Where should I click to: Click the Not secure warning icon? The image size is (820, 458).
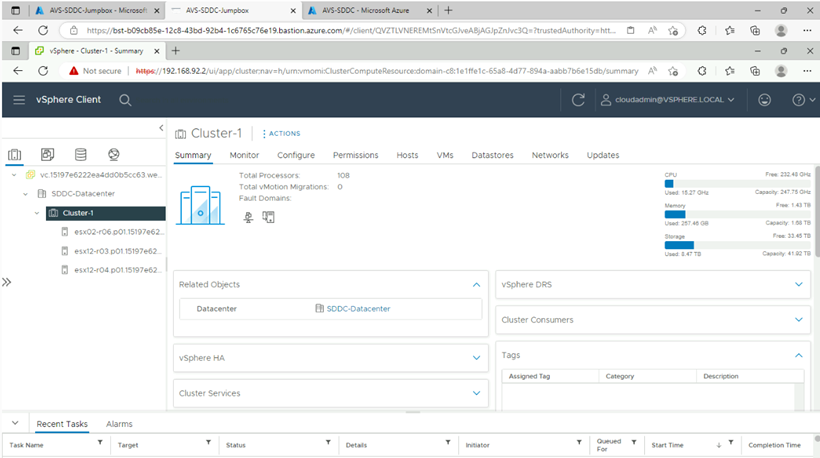click(x=74, y=71)
